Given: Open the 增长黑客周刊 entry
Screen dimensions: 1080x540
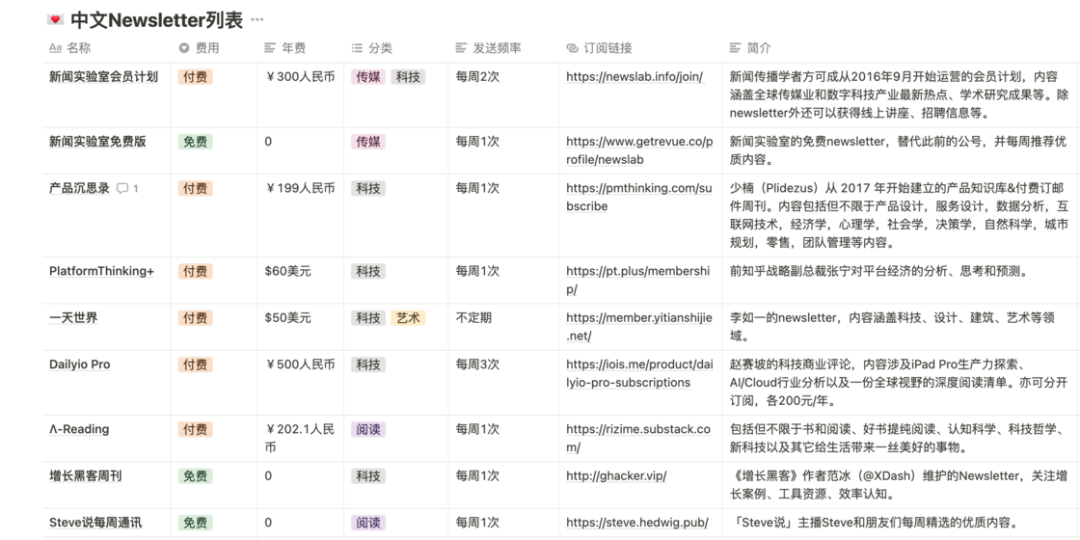Looking at the screenshot, I should click(x=85, y=476).
